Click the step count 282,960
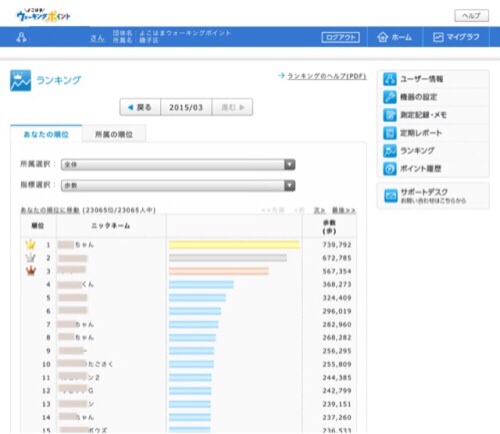 [x=337, y=324]
